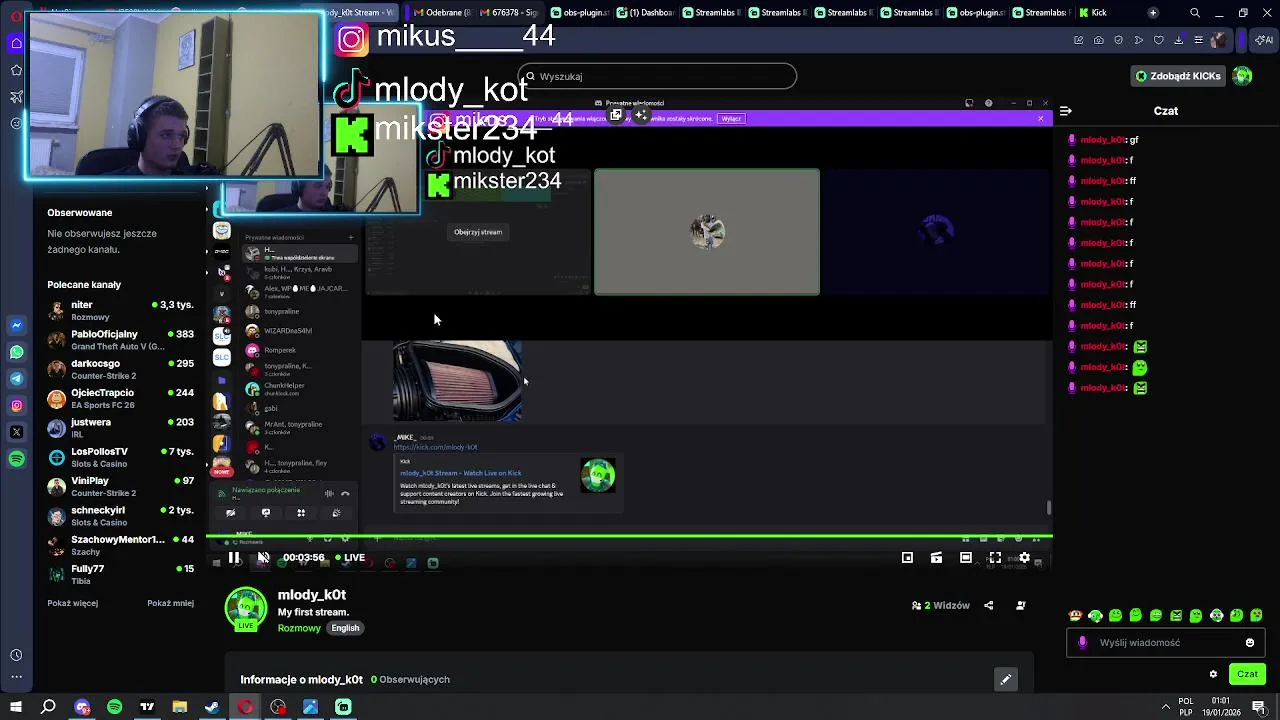
Task: Share the mlody_k0t stream
Action: 989,605
